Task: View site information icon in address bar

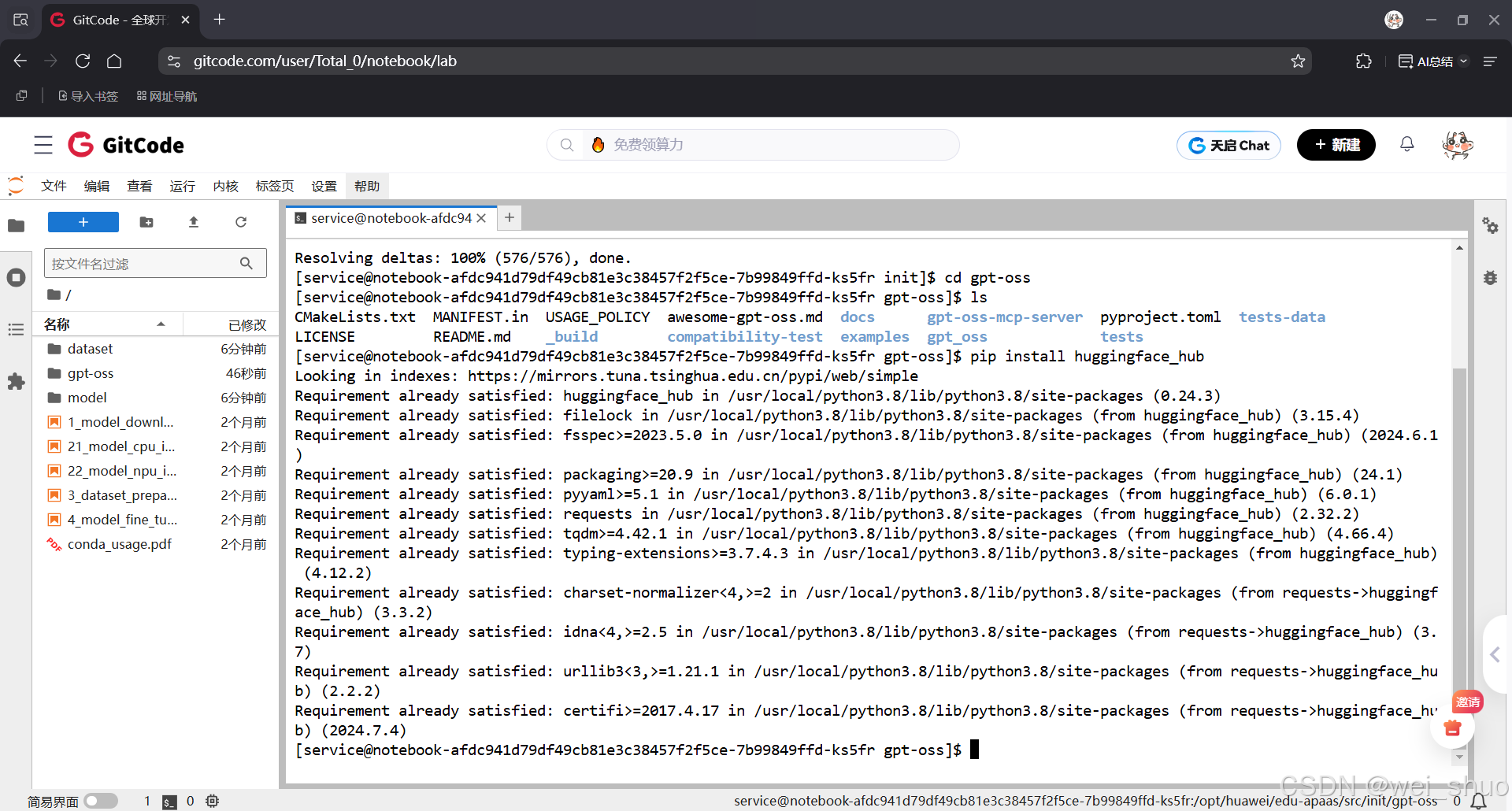Action: pos(174,61)
